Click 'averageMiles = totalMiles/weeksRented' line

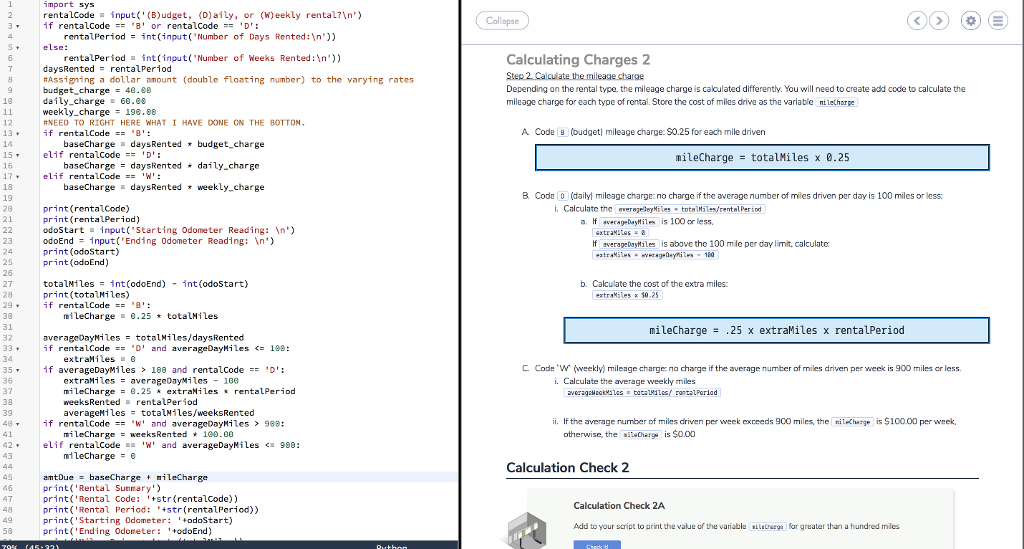coord(159,413)
